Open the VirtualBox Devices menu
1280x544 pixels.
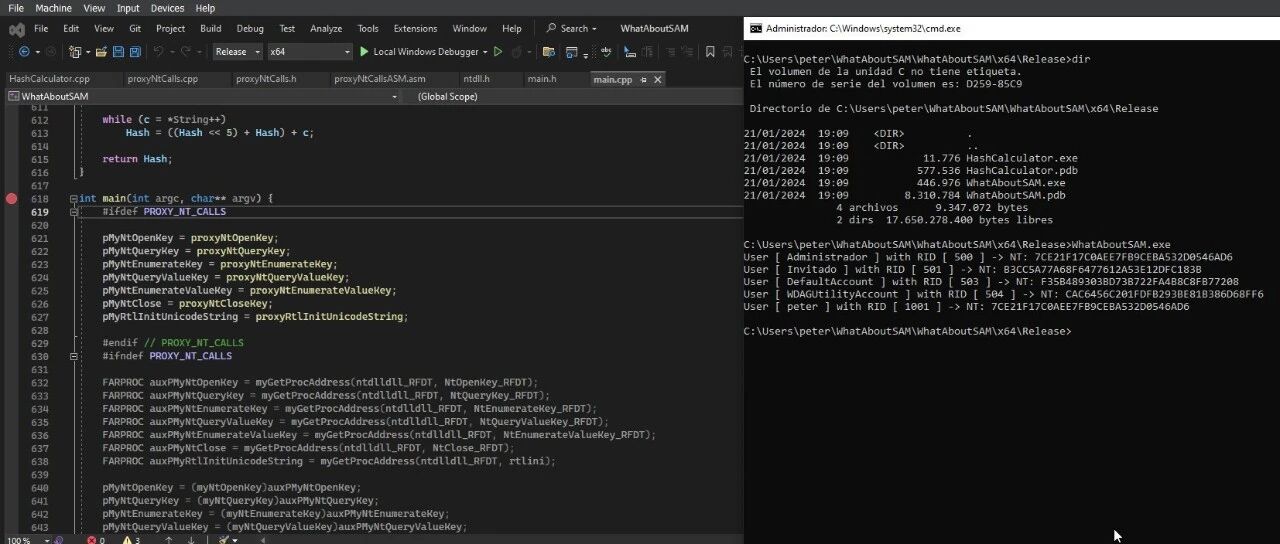pos(168,8)
